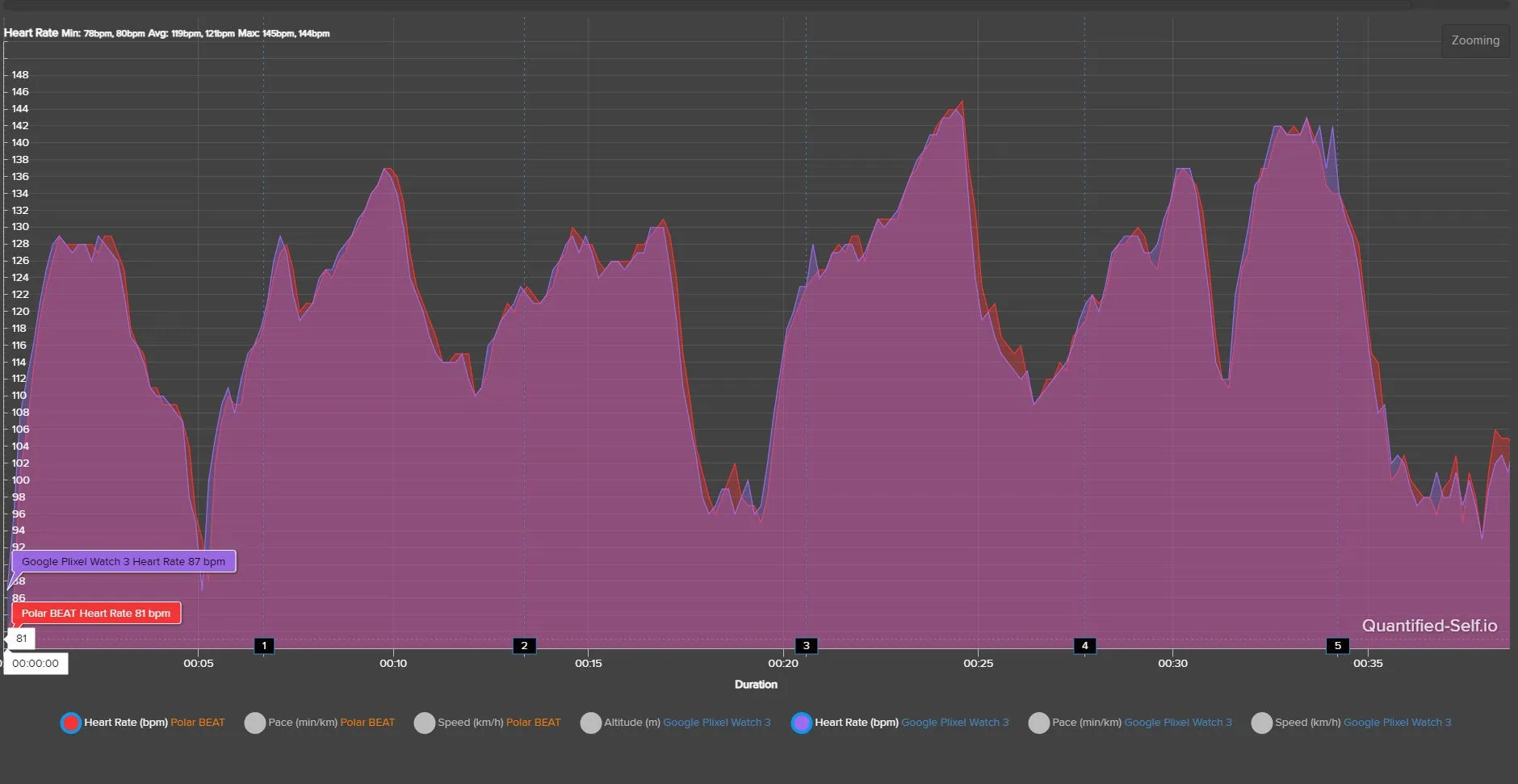Screen dimensions: 1518x784
Task: Toggle Google Pixel Watch 3 Heart Rate circle
Action: click(801, 723)
